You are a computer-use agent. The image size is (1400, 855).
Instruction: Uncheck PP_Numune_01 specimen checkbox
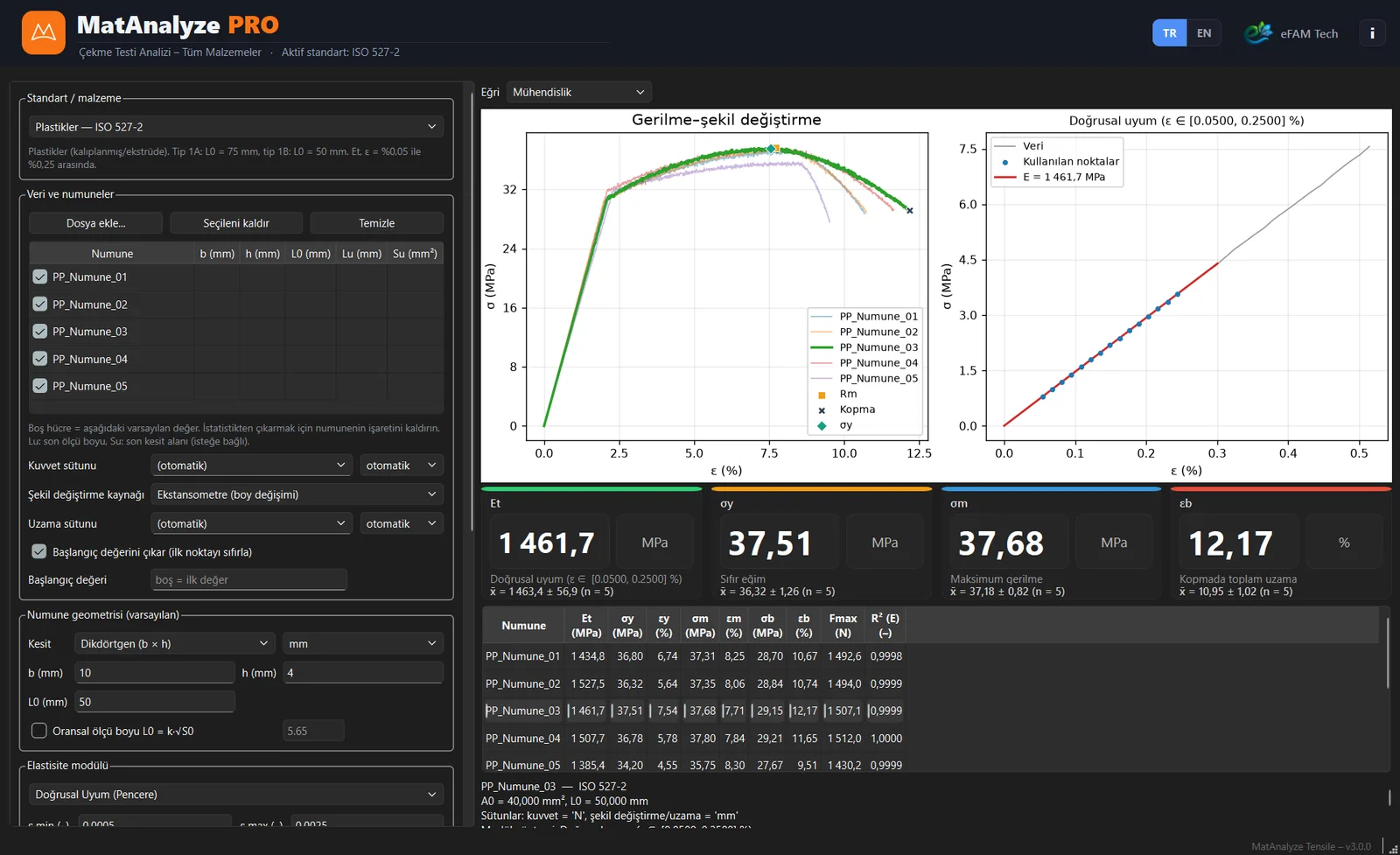(x=40, y=277)
